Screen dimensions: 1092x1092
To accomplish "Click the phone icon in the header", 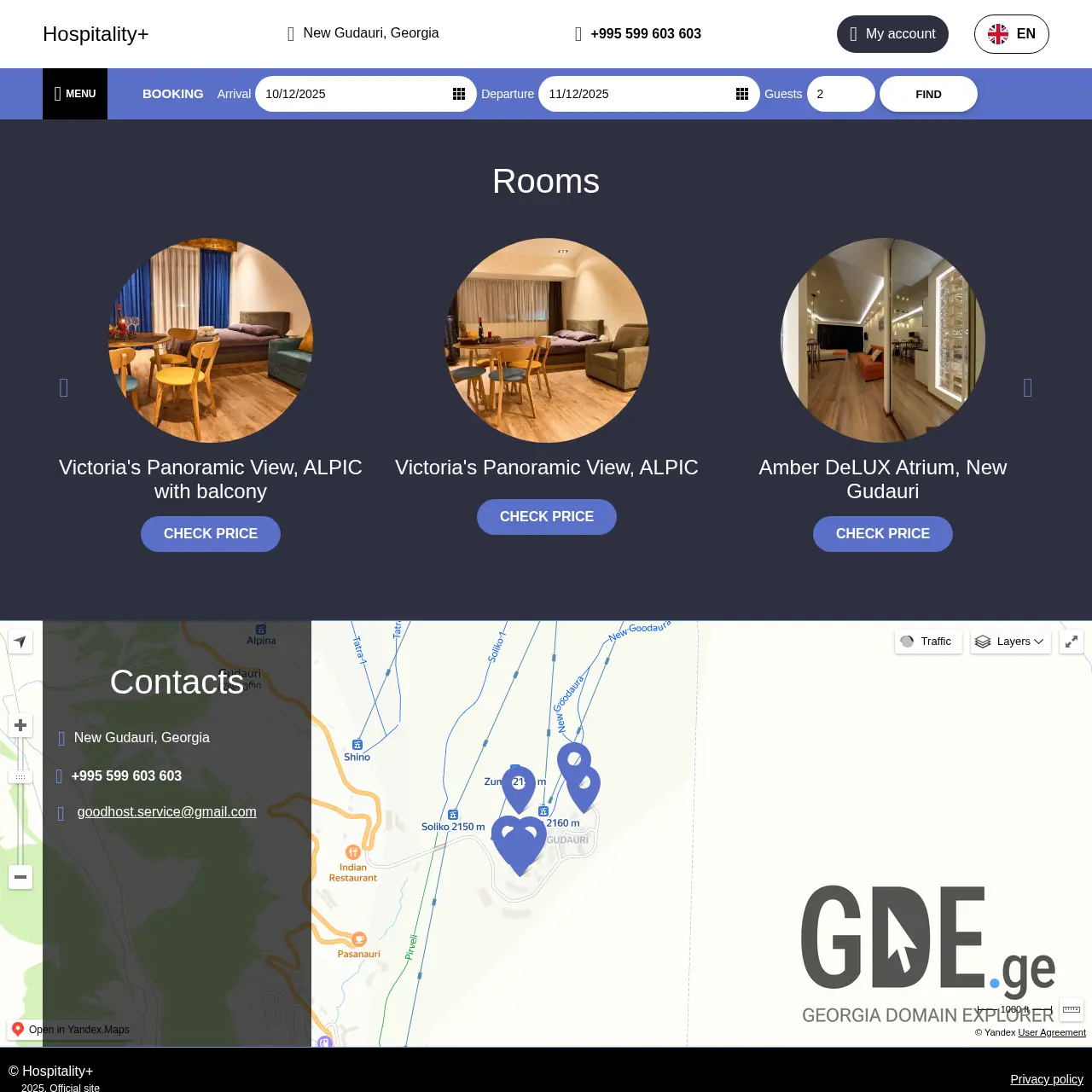I will 578,34.
